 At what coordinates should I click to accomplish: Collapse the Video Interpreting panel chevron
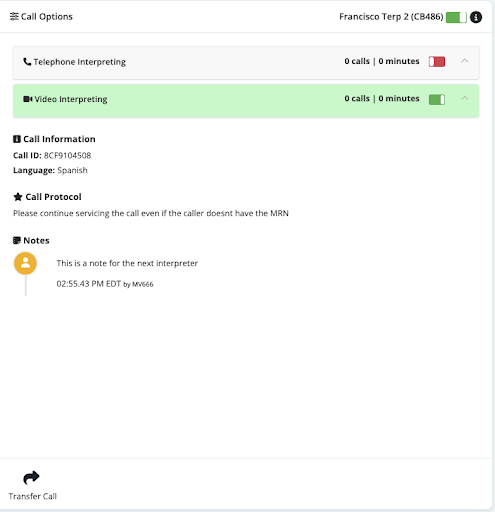[x=464, y=98]
